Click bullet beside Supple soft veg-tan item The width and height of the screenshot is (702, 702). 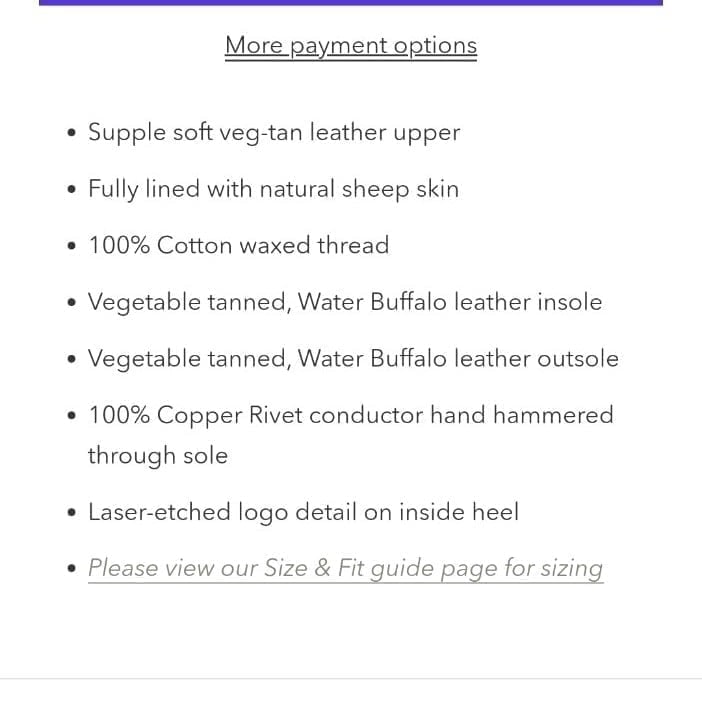coord(71,133)
